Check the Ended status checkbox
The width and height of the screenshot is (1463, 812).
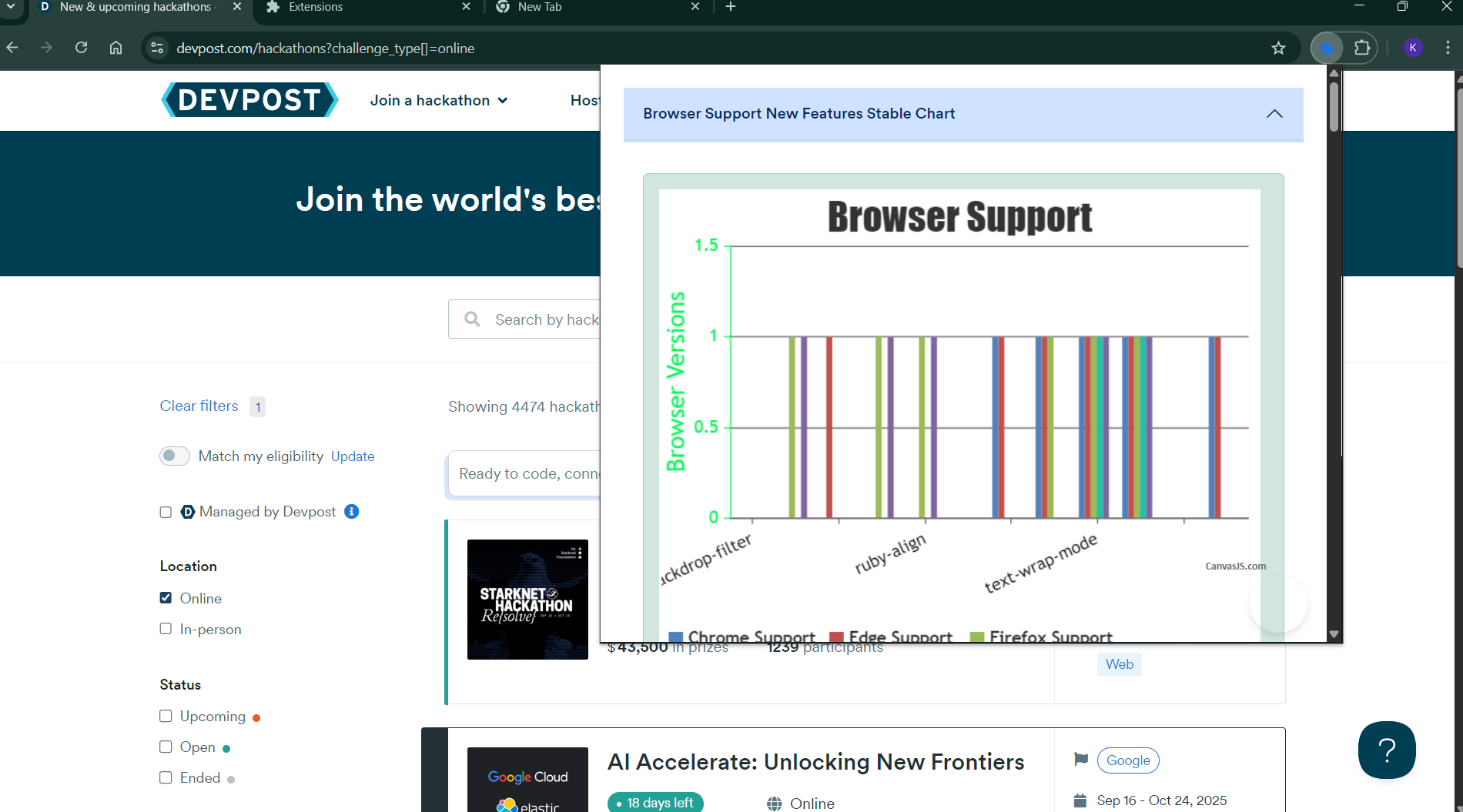tap(166, 778)
